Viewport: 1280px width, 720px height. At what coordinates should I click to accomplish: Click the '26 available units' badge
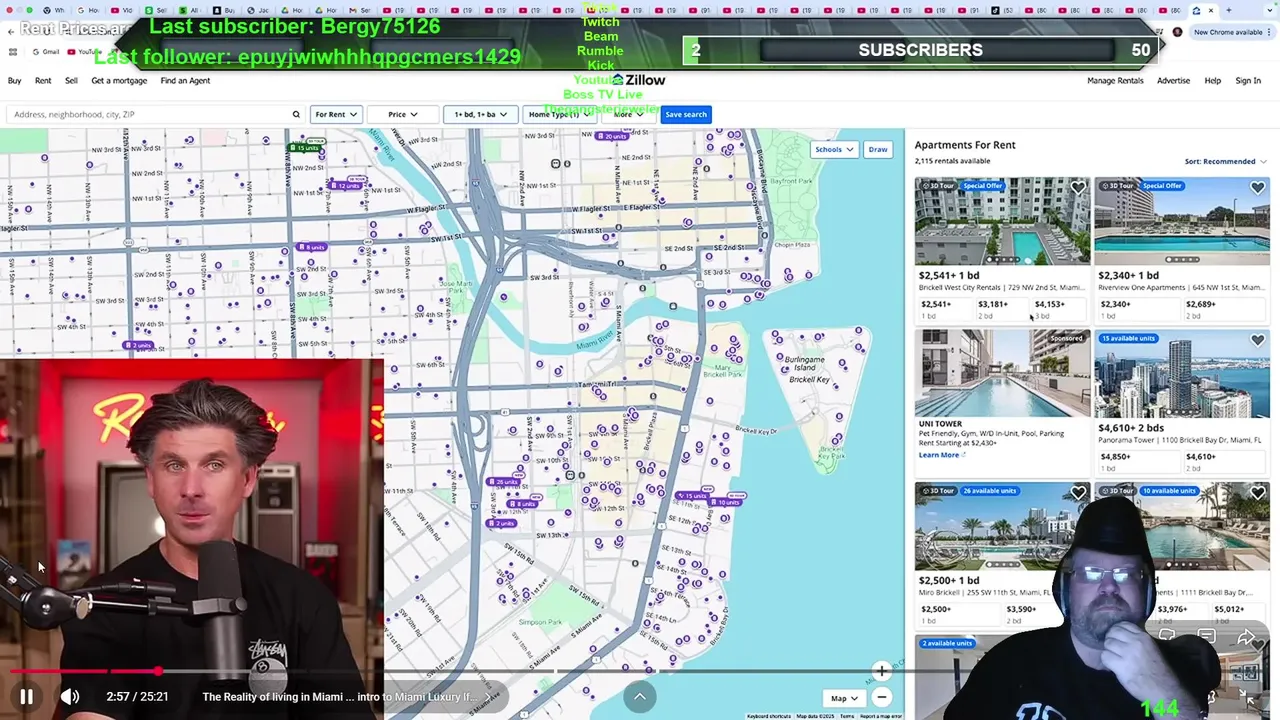click(x=990, y=491)
